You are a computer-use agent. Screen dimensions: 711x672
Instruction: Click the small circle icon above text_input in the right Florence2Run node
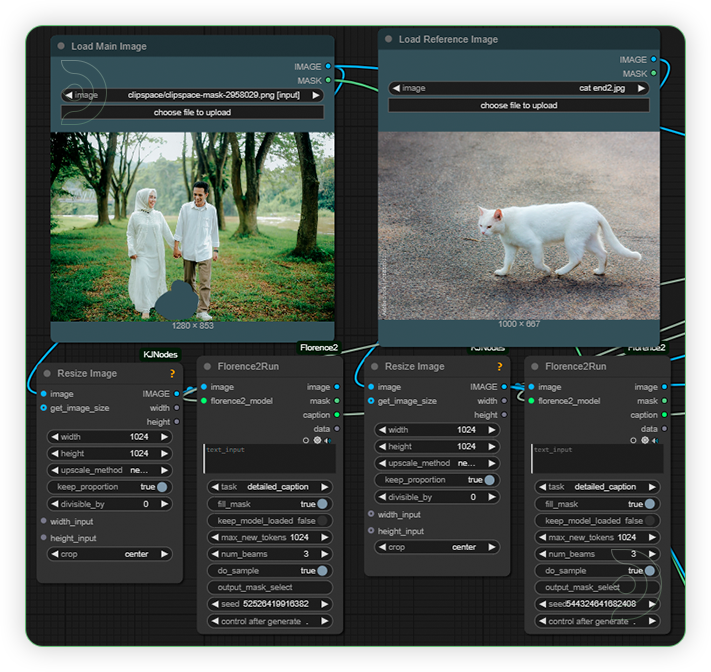tap(633, 440)
